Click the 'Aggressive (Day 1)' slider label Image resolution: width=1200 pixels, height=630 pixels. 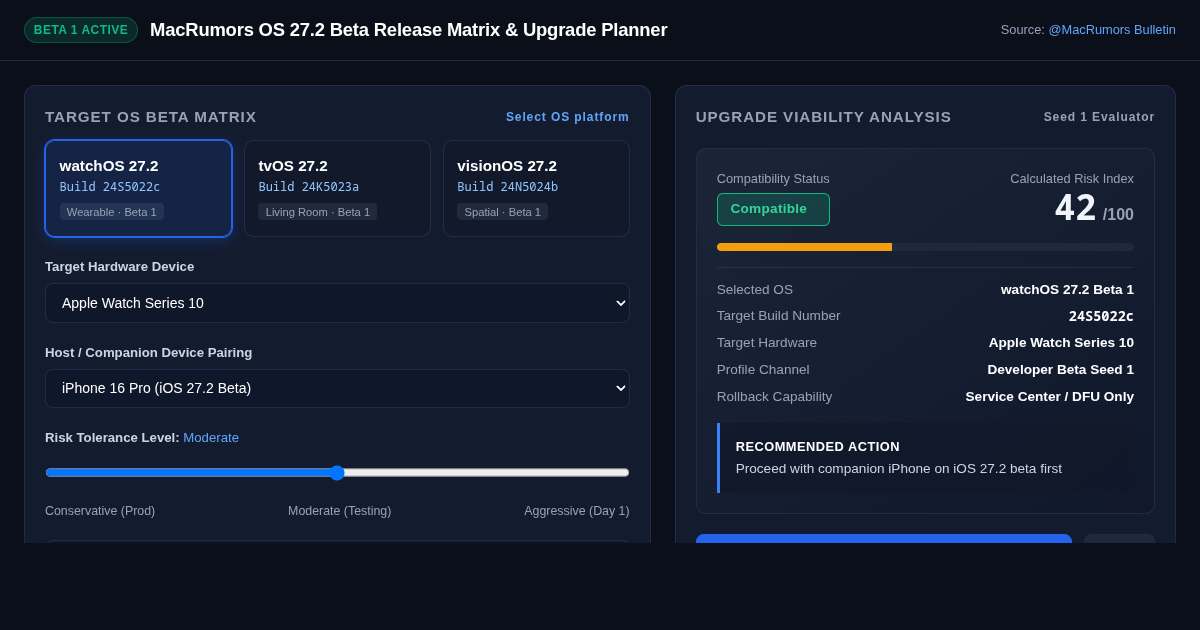tap(577, 511)
